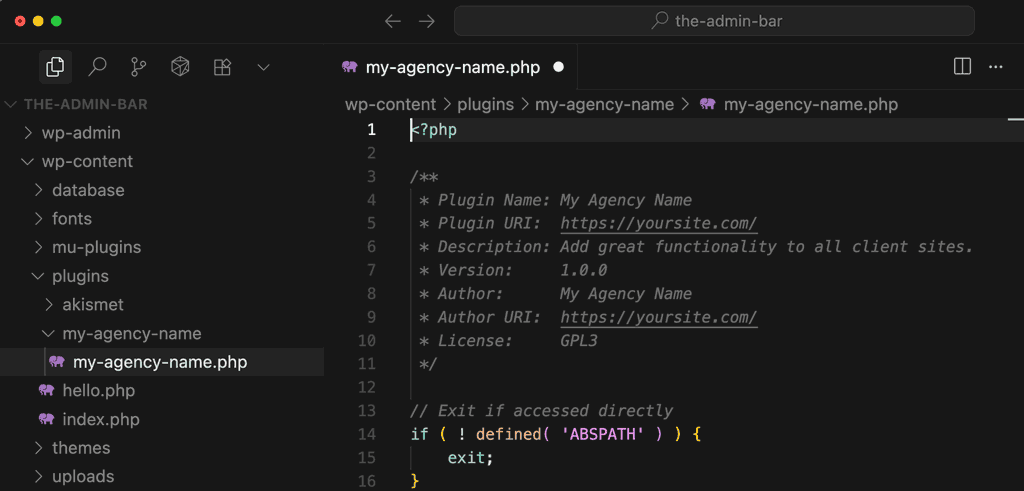The height and width of the screenshot is (491, 1024).
Task: Split the editor to the right
Action: (x=962, y=67)
